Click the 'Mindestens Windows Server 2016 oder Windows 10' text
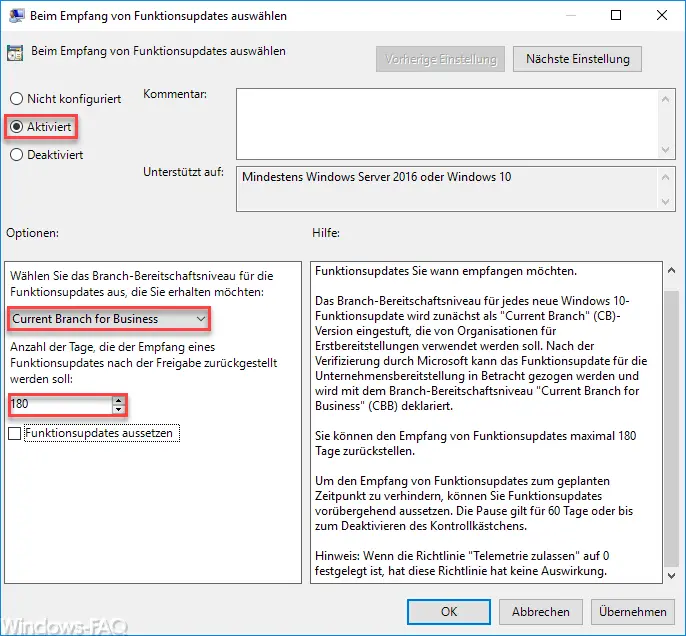Viewport: 686px width, 636px height. 377,177
